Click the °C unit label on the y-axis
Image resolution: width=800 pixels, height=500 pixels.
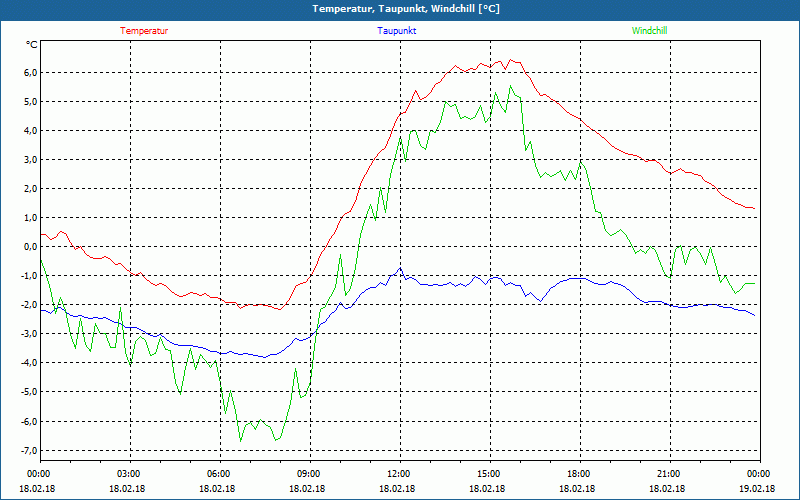point(31,45)
